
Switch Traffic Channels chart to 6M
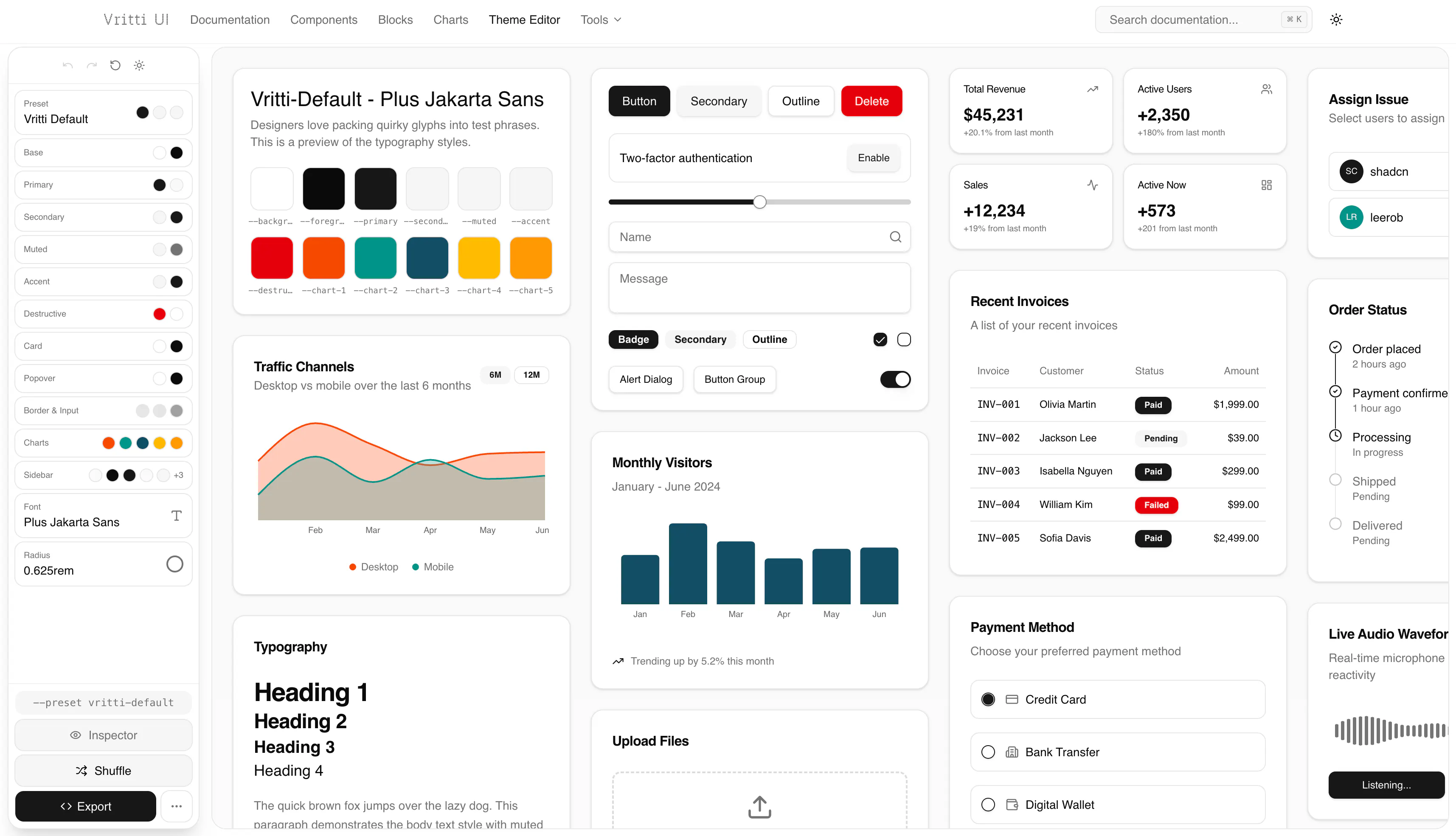(495, 375)
